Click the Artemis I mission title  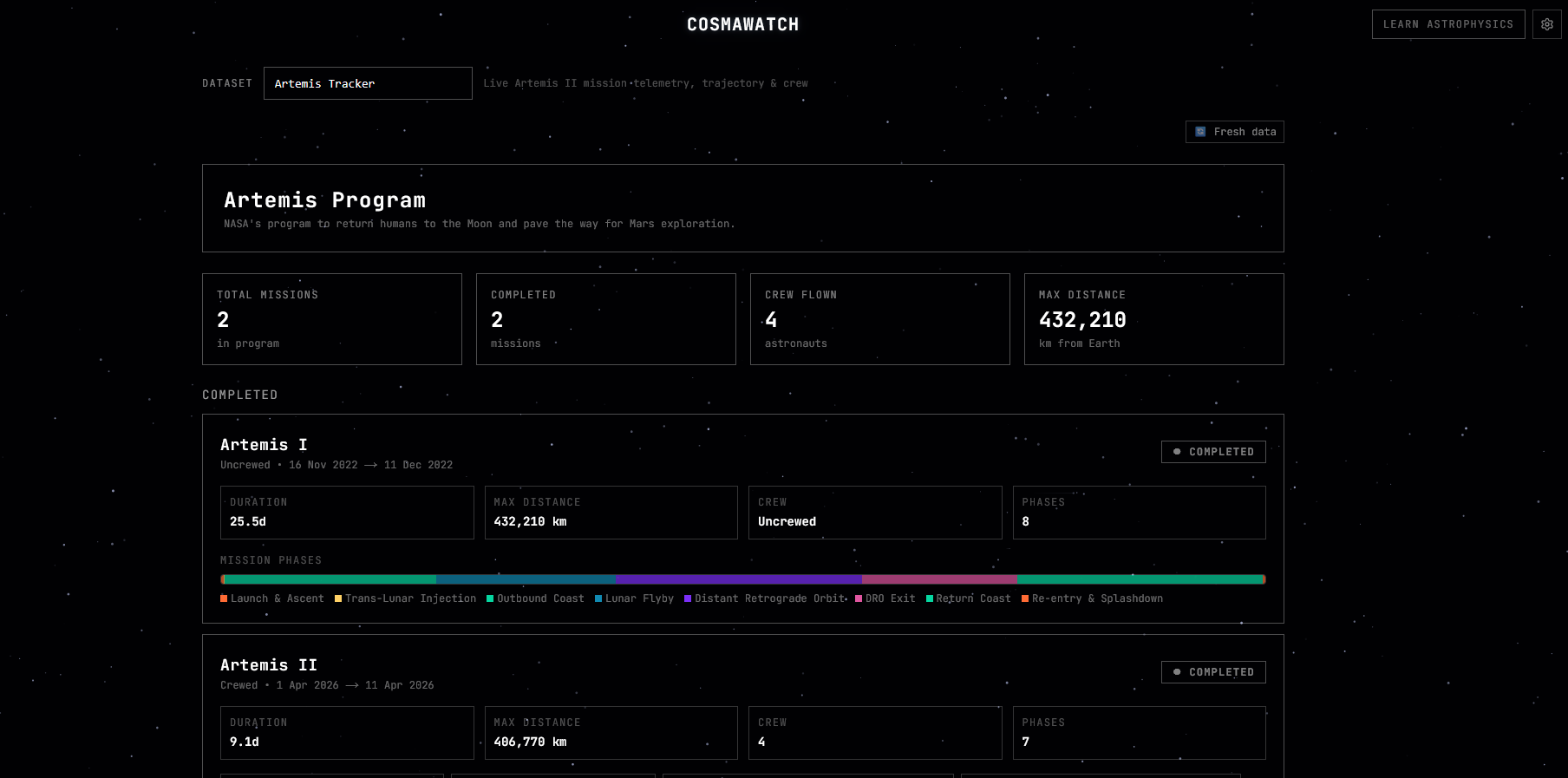pos(264,445)
